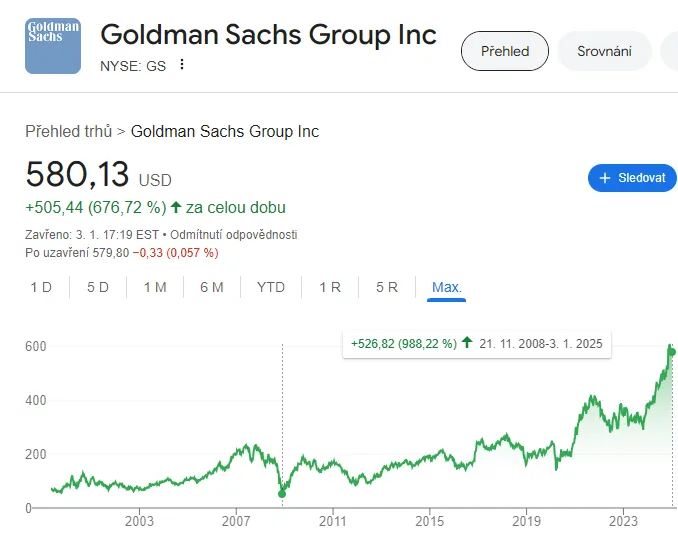Choose the 6 M chart range
678x541 pixels.
point(212,287)
